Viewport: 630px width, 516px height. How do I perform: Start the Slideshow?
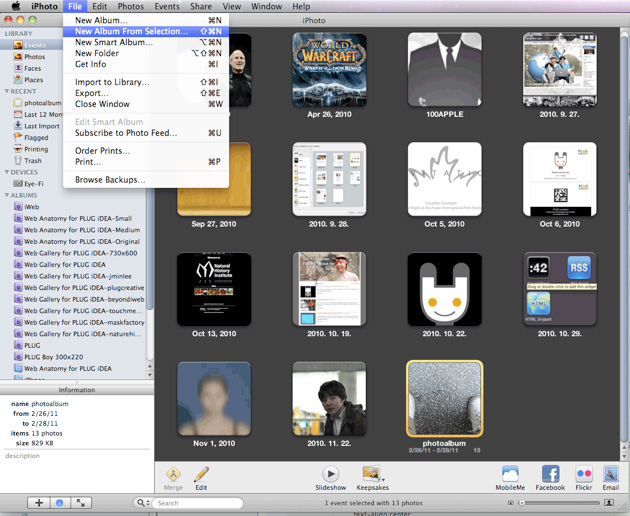point(331,478)
